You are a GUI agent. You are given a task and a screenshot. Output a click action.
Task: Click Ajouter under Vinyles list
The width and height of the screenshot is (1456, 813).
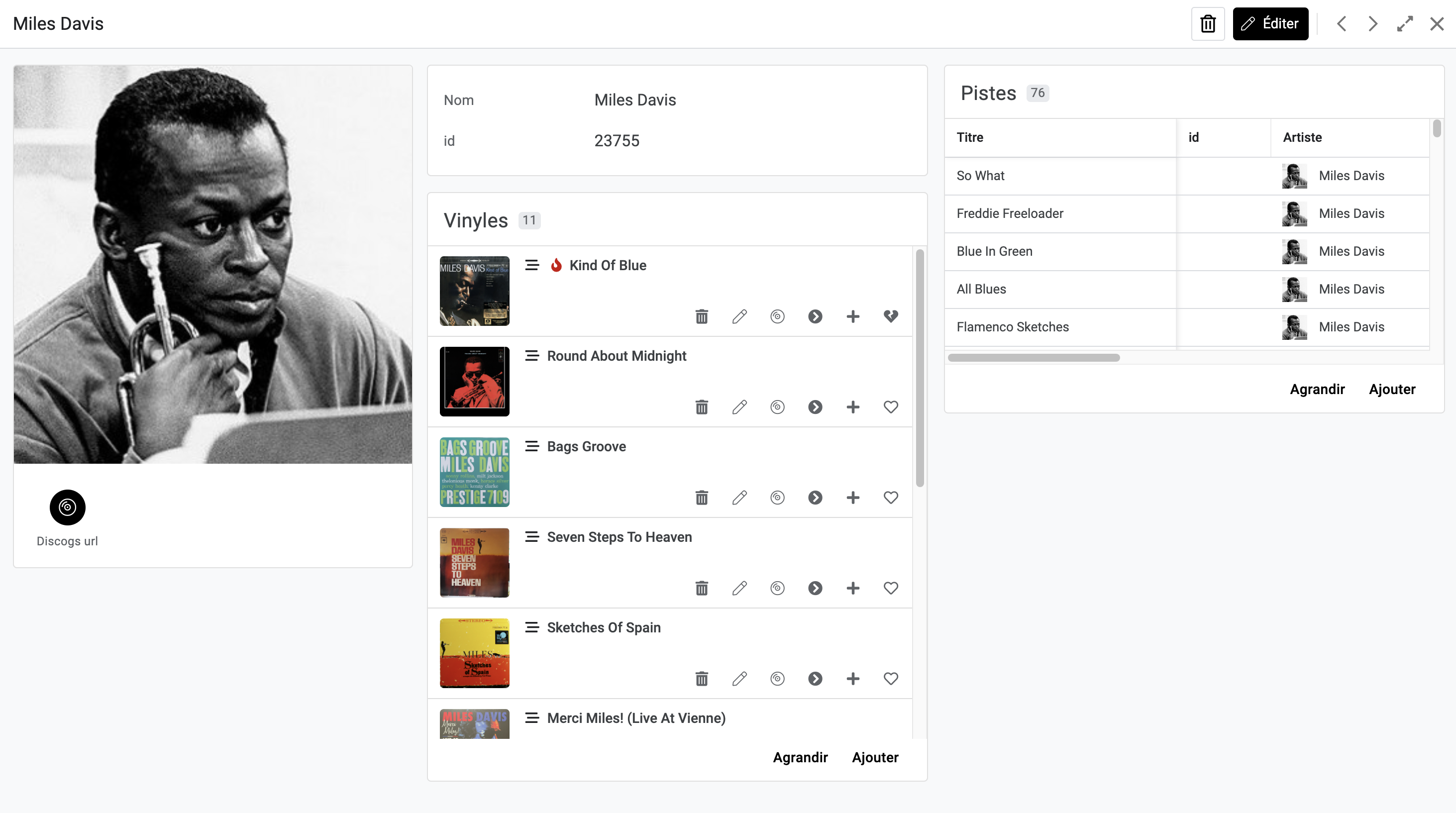click(875, 757)
